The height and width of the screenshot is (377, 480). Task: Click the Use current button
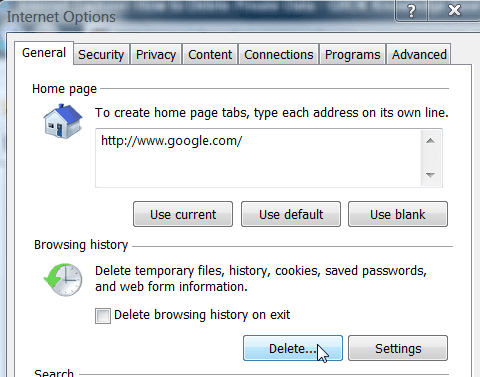point(183,214)
